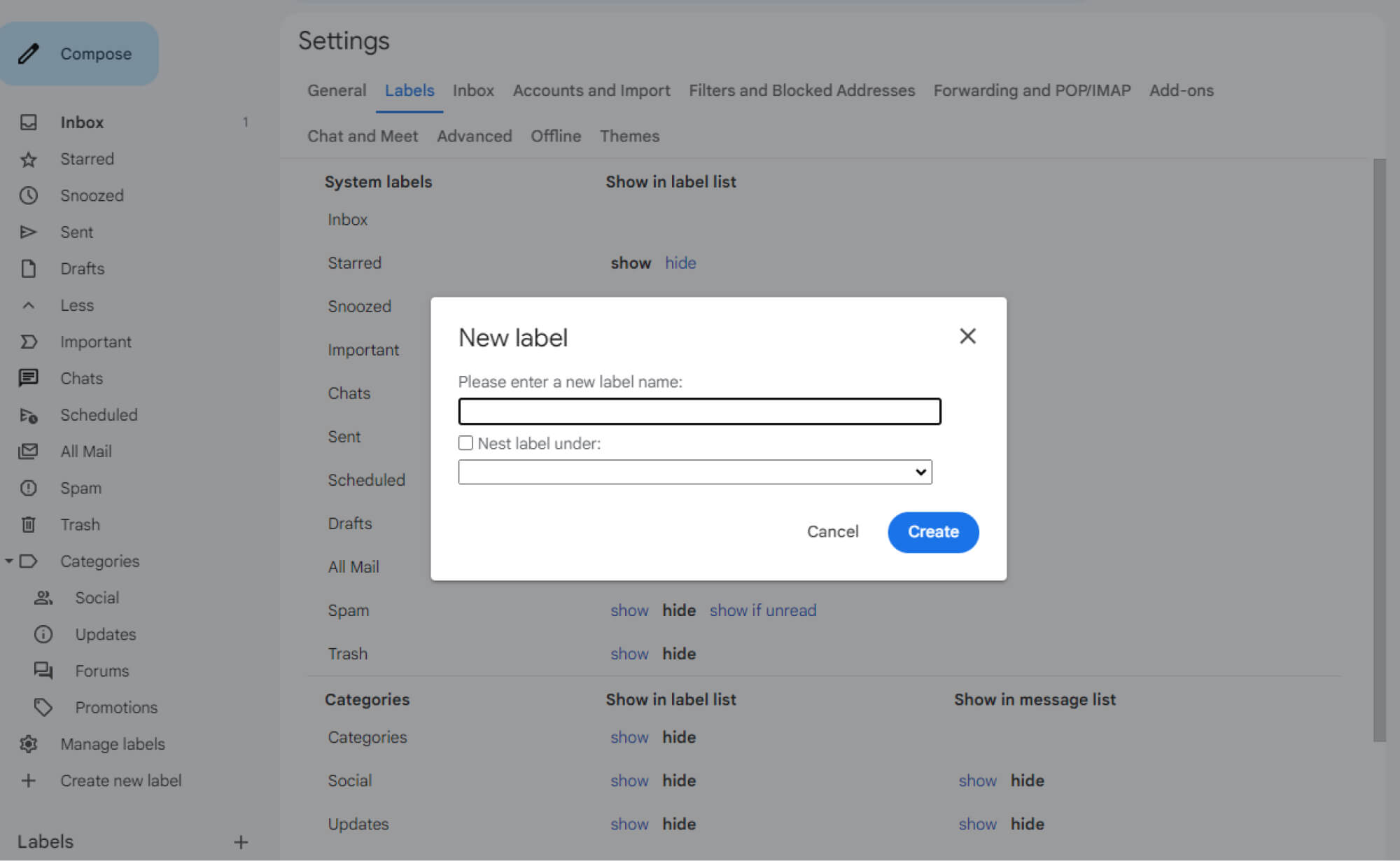
Task: Click the Scheduled send icon in sidebar
Action: [x=28, y=415]
